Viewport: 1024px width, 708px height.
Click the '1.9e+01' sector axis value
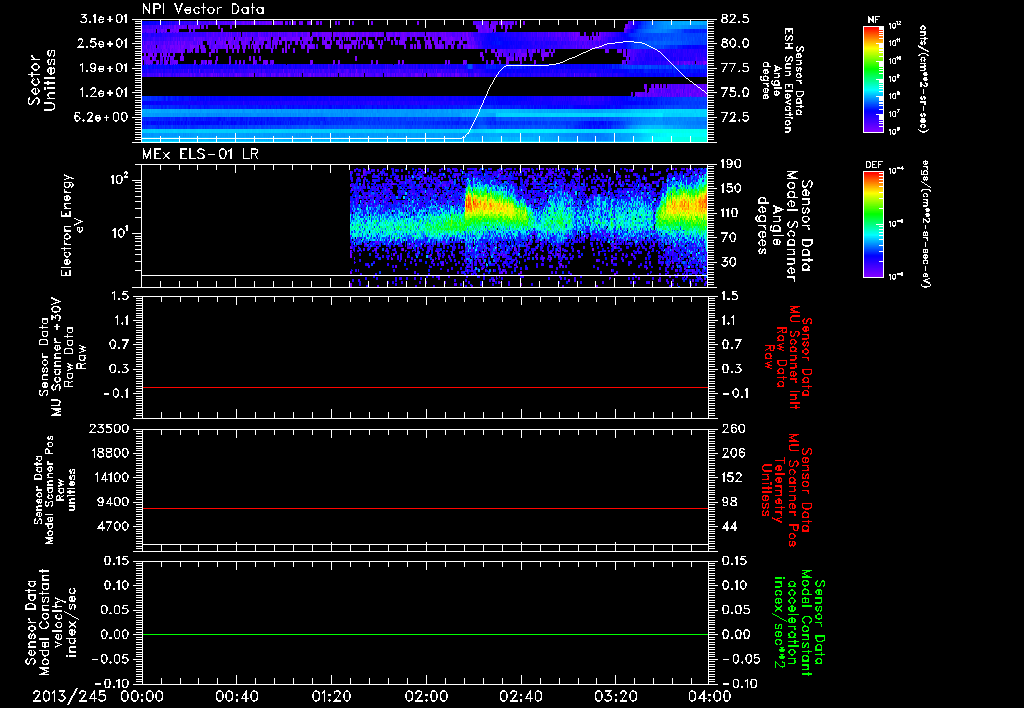tap(104, 68)
